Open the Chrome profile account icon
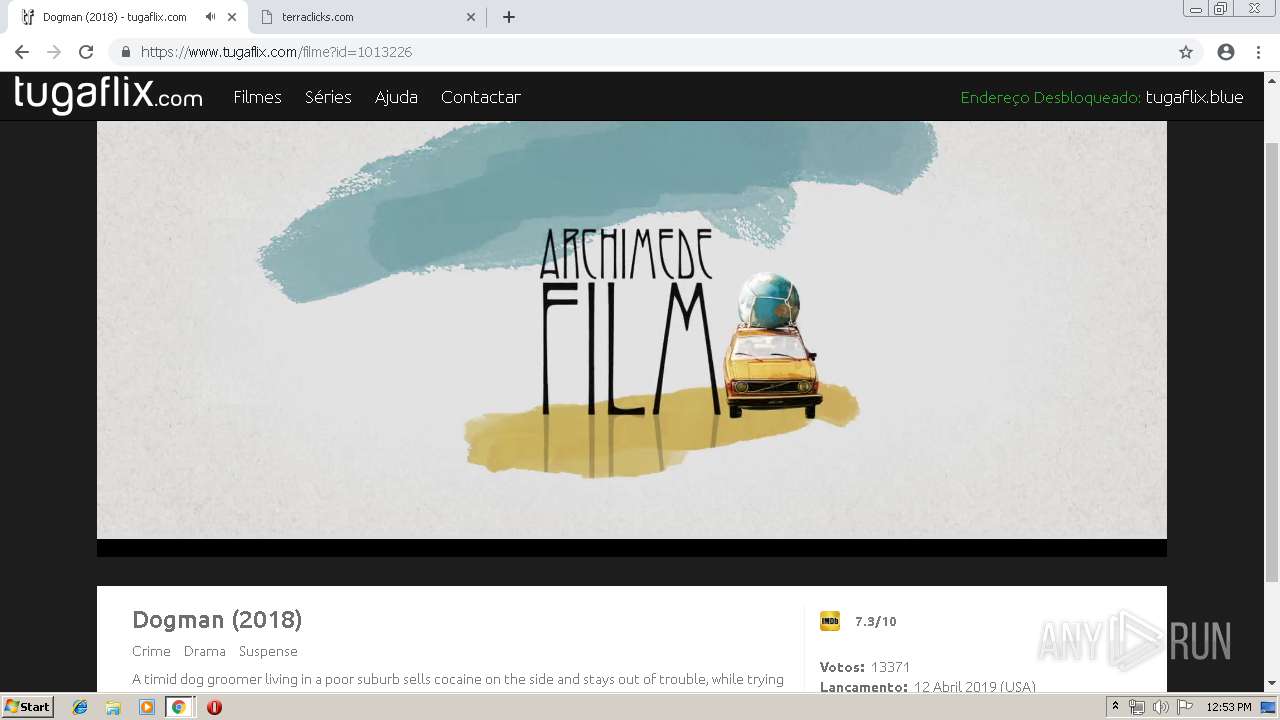The height and width of the screenshot is (720, 1280). pos(1226,52)
